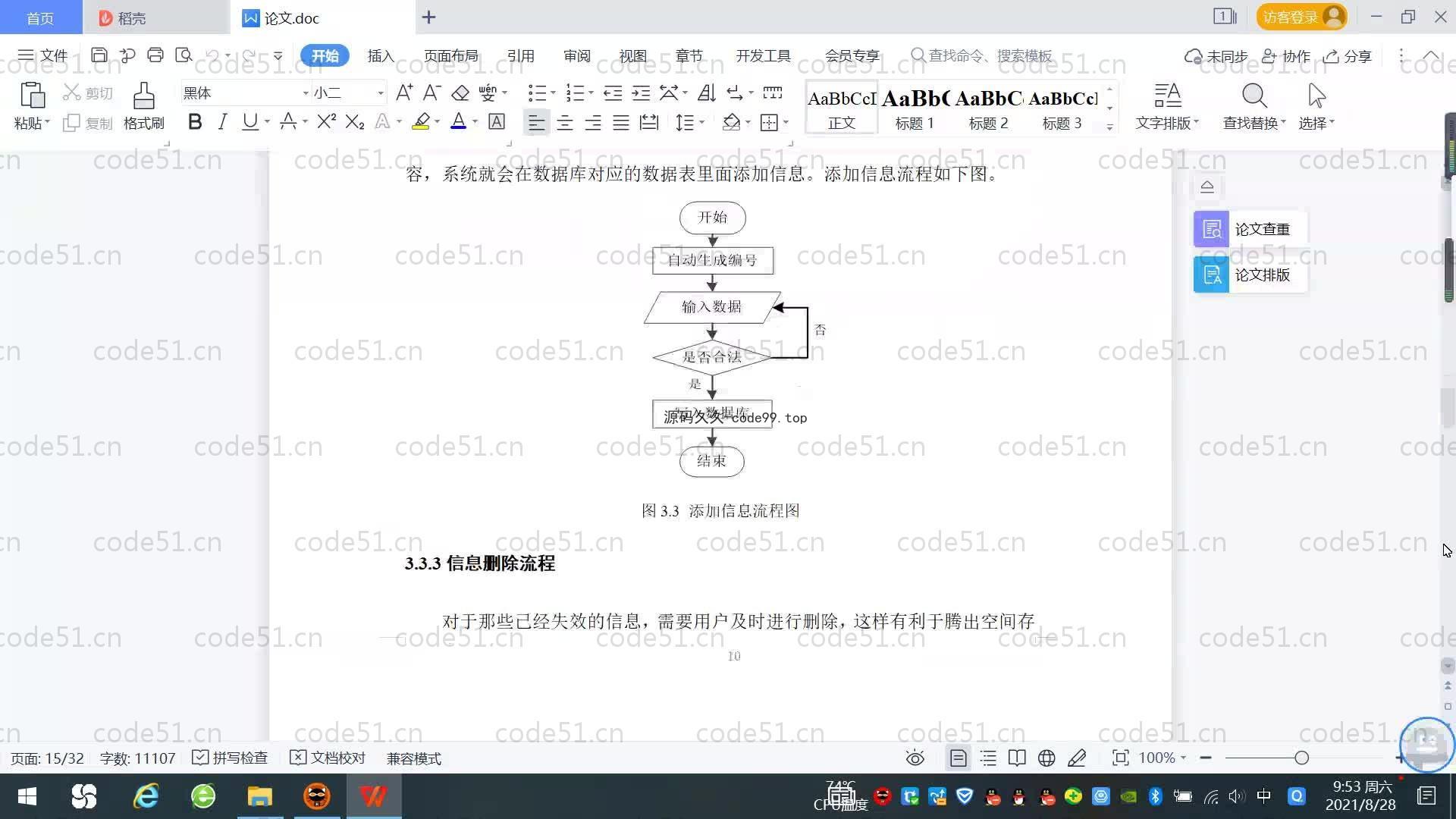Click the 协作 collaborate button
Screen dimensions: 1456x819
(1286, 56)
